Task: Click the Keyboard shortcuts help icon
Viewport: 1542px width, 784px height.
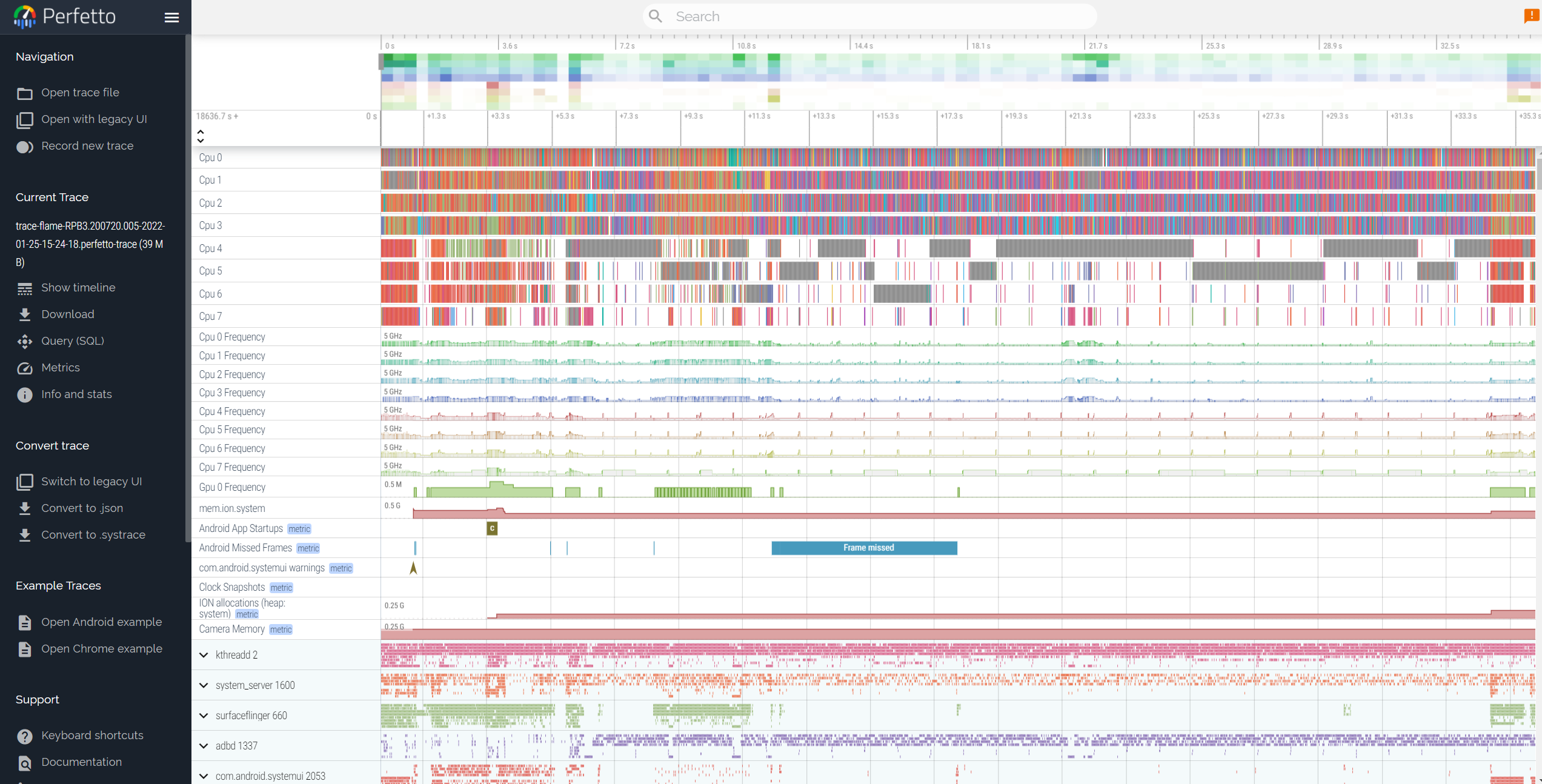Action: [25, 736]
